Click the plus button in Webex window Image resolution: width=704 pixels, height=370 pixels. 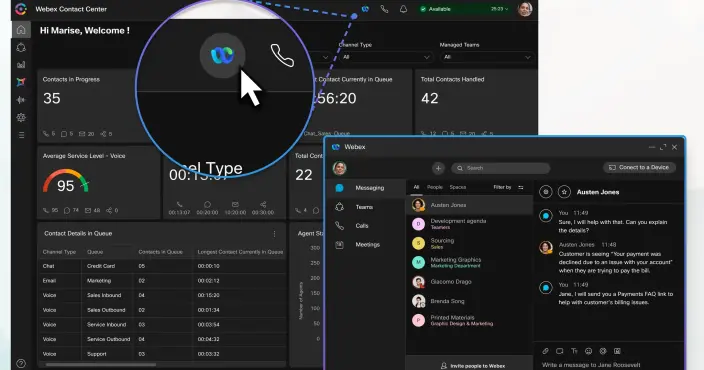pyautogui.click(x=438, y=168)
